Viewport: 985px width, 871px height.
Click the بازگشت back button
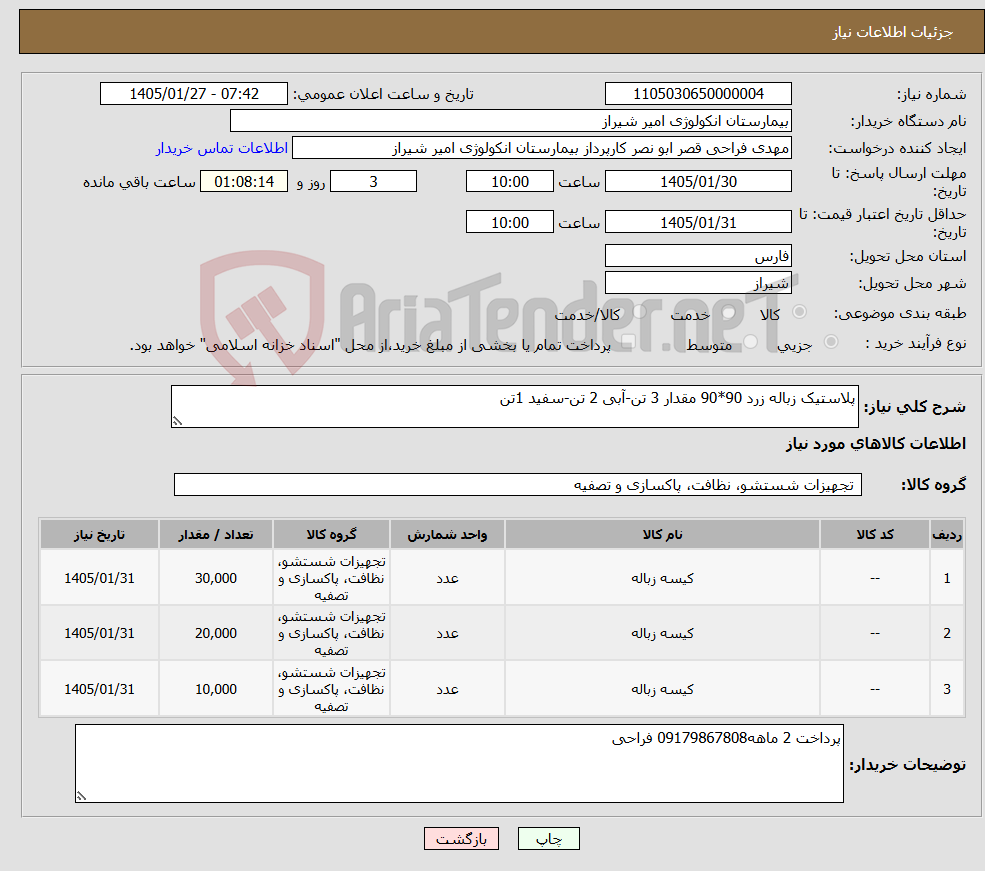click(461, 839)
